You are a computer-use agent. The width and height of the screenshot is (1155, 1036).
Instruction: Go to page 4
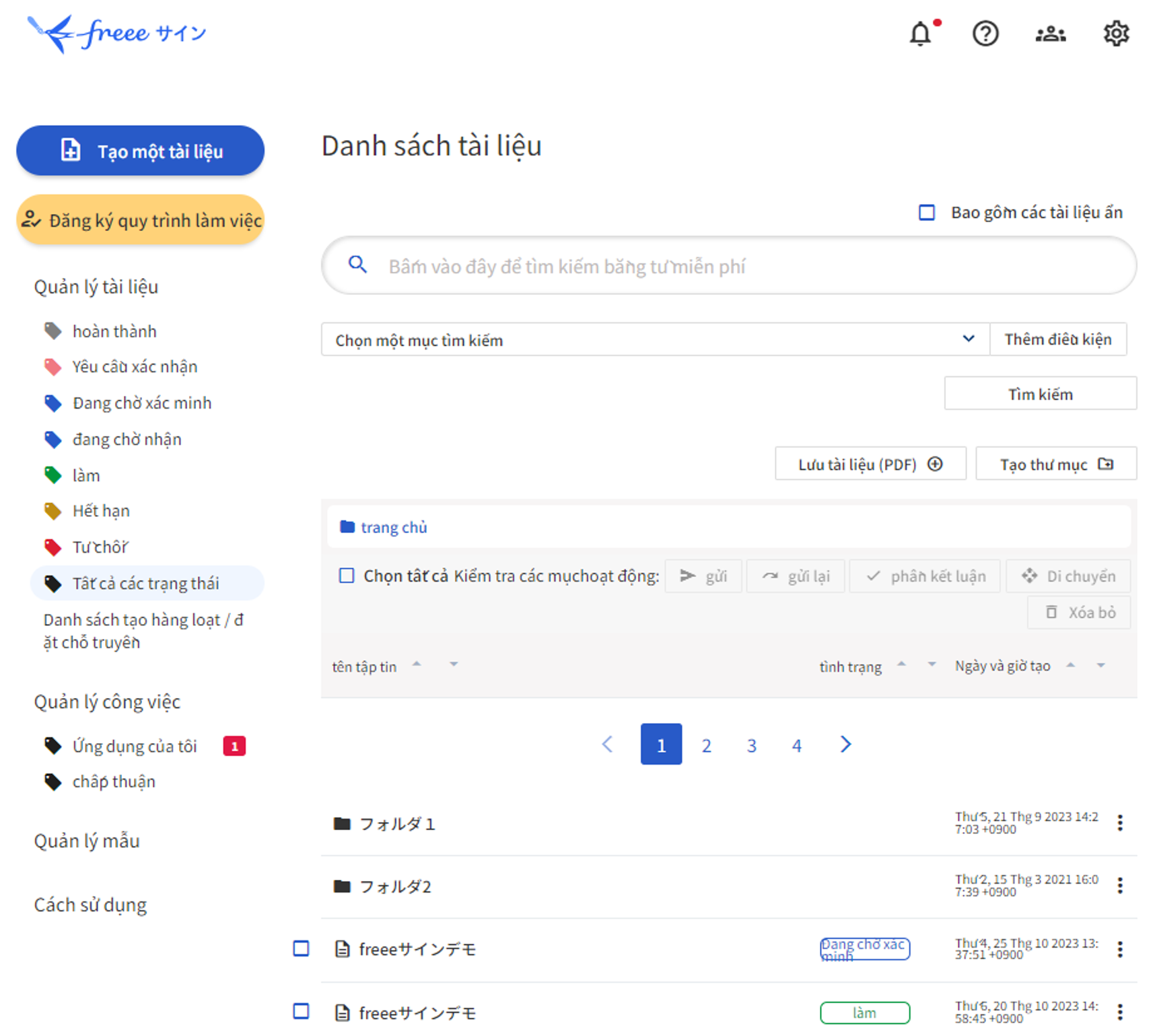[796, 745]
